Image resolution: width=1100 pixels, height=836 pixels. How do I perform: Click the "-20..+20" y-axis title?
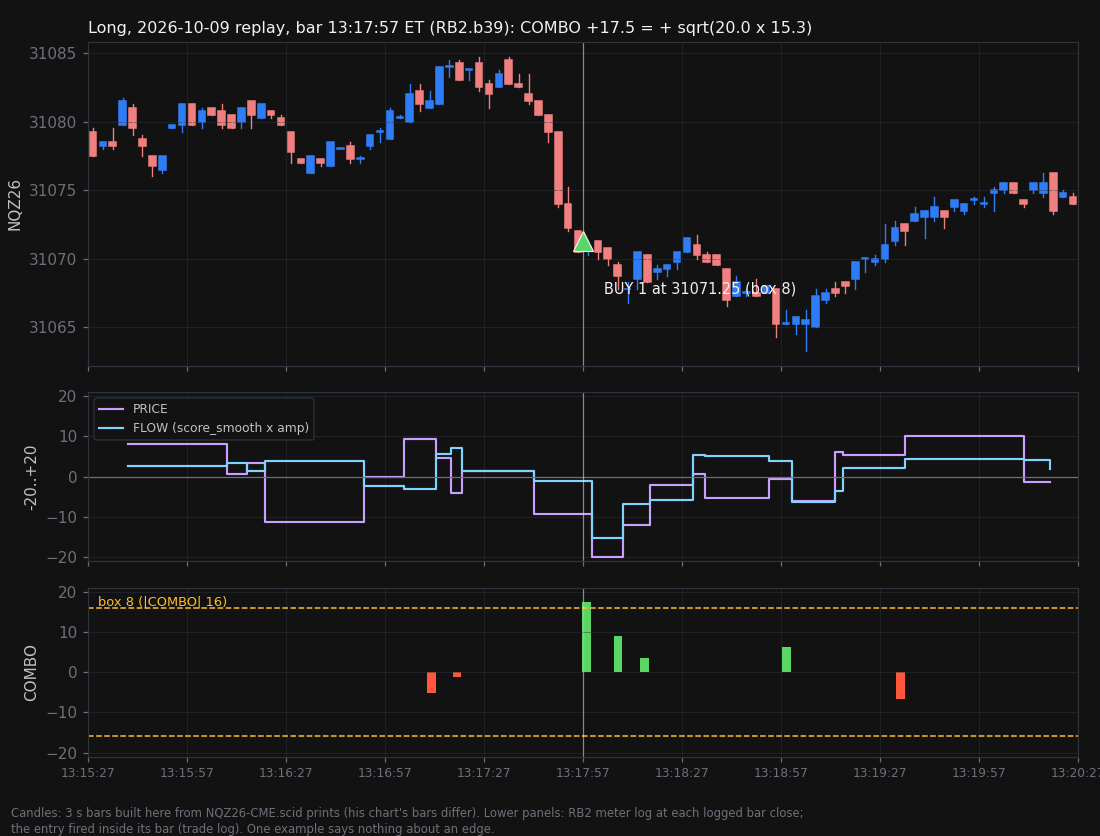coord(29,478)
